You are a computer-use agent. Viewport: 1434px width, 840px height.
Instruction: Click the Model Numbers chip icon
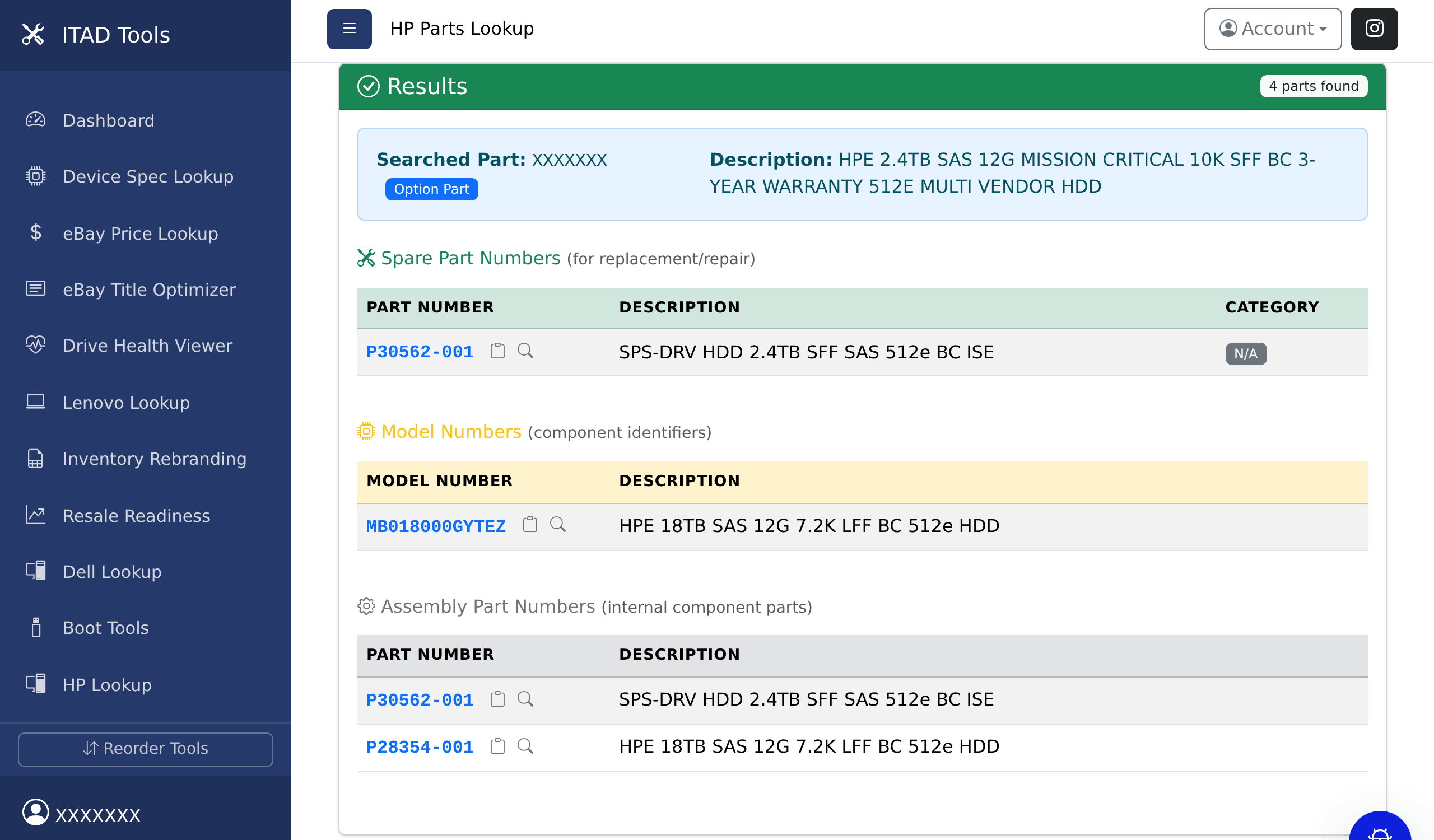366,431
